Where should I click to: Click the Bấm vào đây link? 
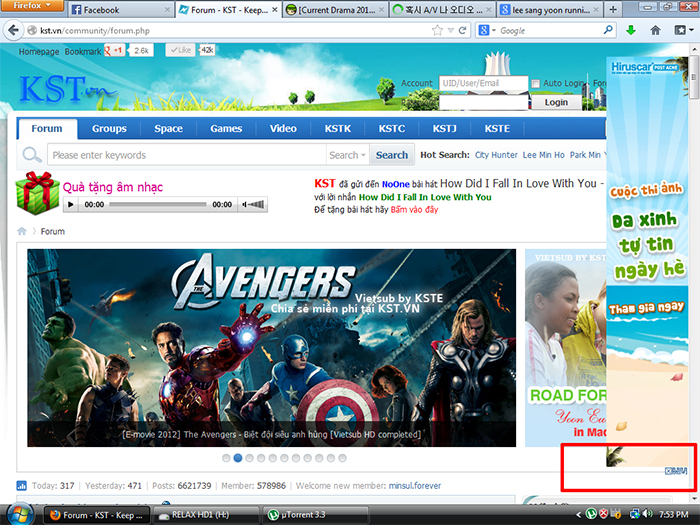pyautogui.click(x=414, y=209)
